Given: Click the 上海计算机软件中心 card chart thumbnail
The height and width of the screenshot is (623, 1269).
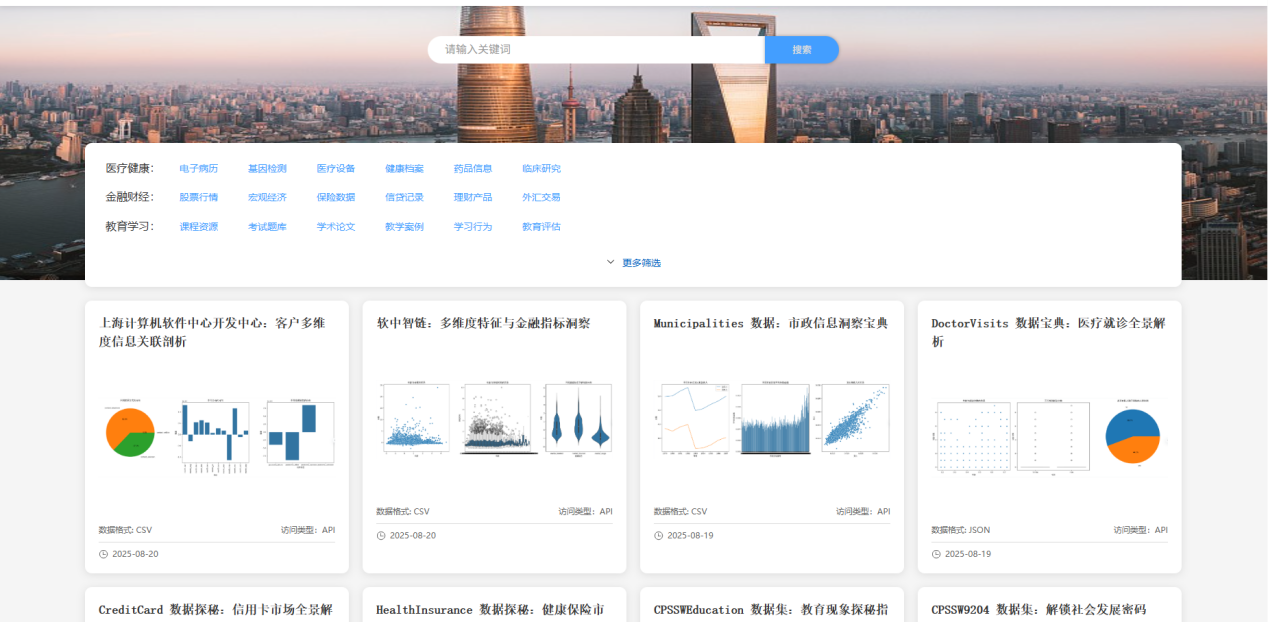Looking at the screenshot, I should point(218,435).
